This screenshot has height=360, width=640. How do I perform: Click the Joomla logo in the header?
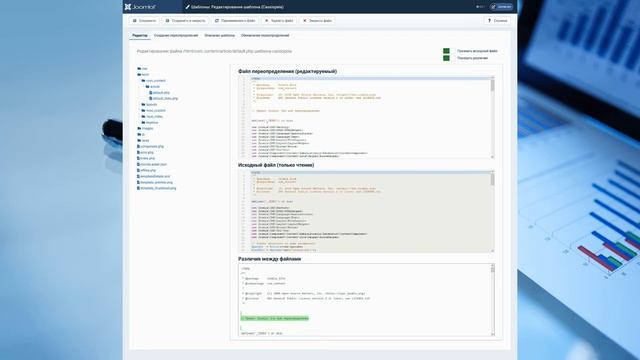140,7
